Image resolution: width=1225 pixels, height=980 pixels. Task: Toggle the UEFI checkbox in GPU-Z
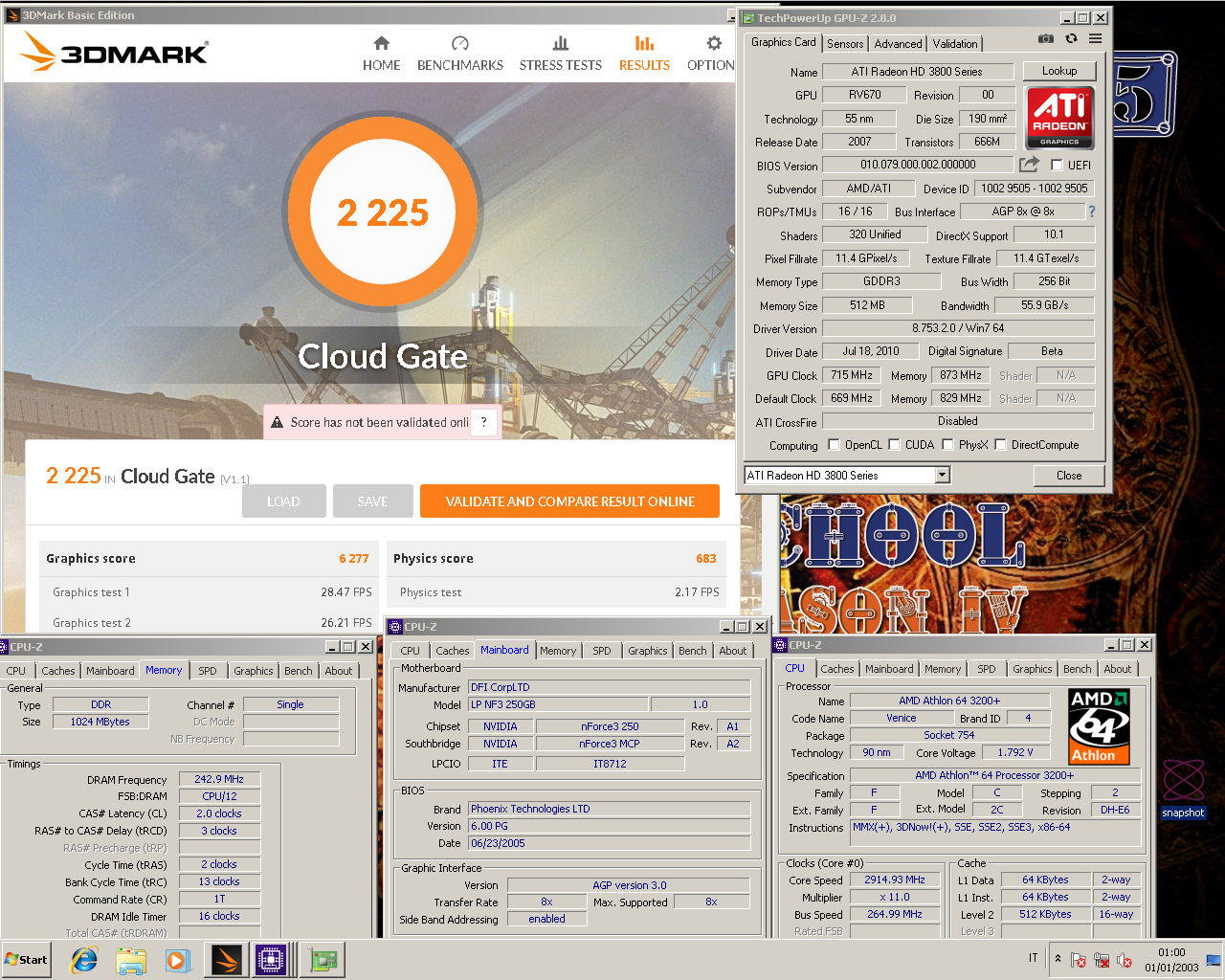point(1057,165)
